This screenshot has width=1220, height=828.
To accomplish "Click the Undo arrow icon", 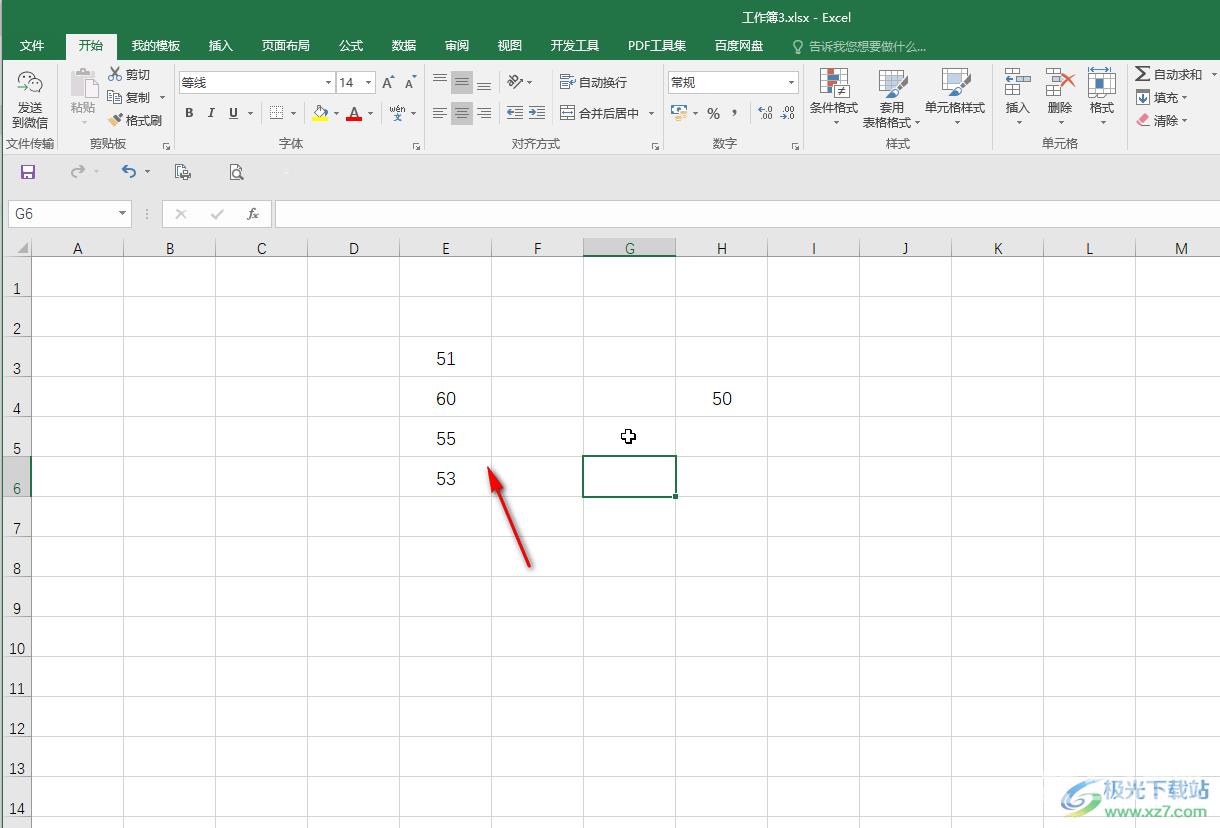I will tap(128, 172).
